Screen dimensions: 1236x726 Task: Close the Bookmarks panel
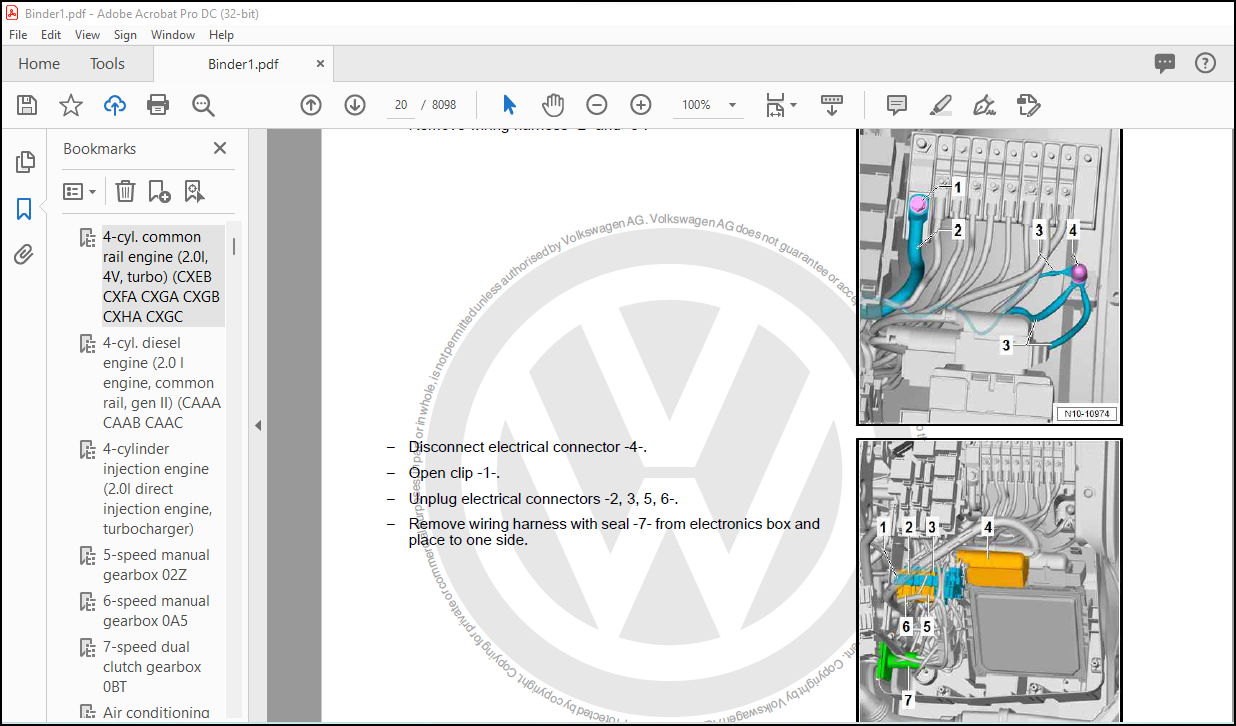(x=220, y=148)
